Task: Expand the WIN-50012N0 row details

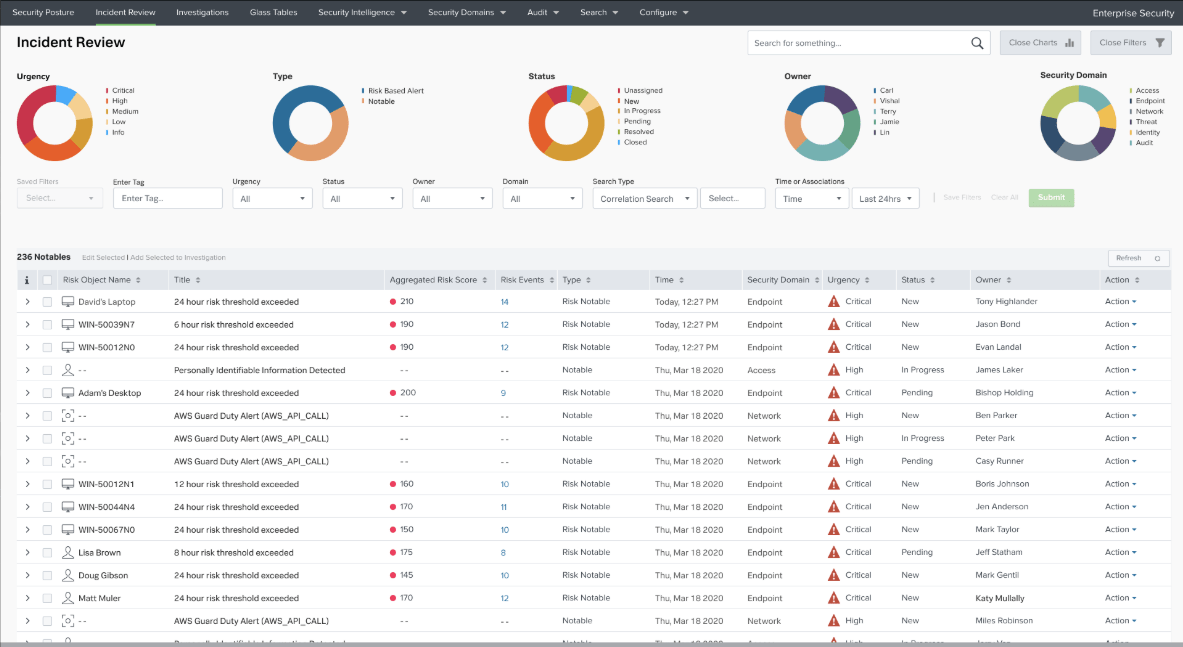Action: 27,347
